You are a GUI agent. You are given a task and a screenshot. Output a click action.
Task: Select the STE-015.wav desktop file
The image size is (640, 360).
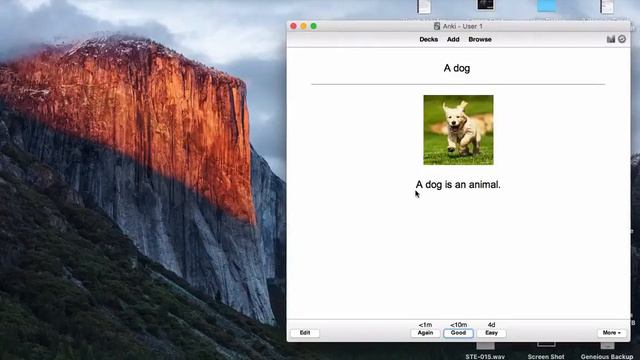(x=485, y=352)
